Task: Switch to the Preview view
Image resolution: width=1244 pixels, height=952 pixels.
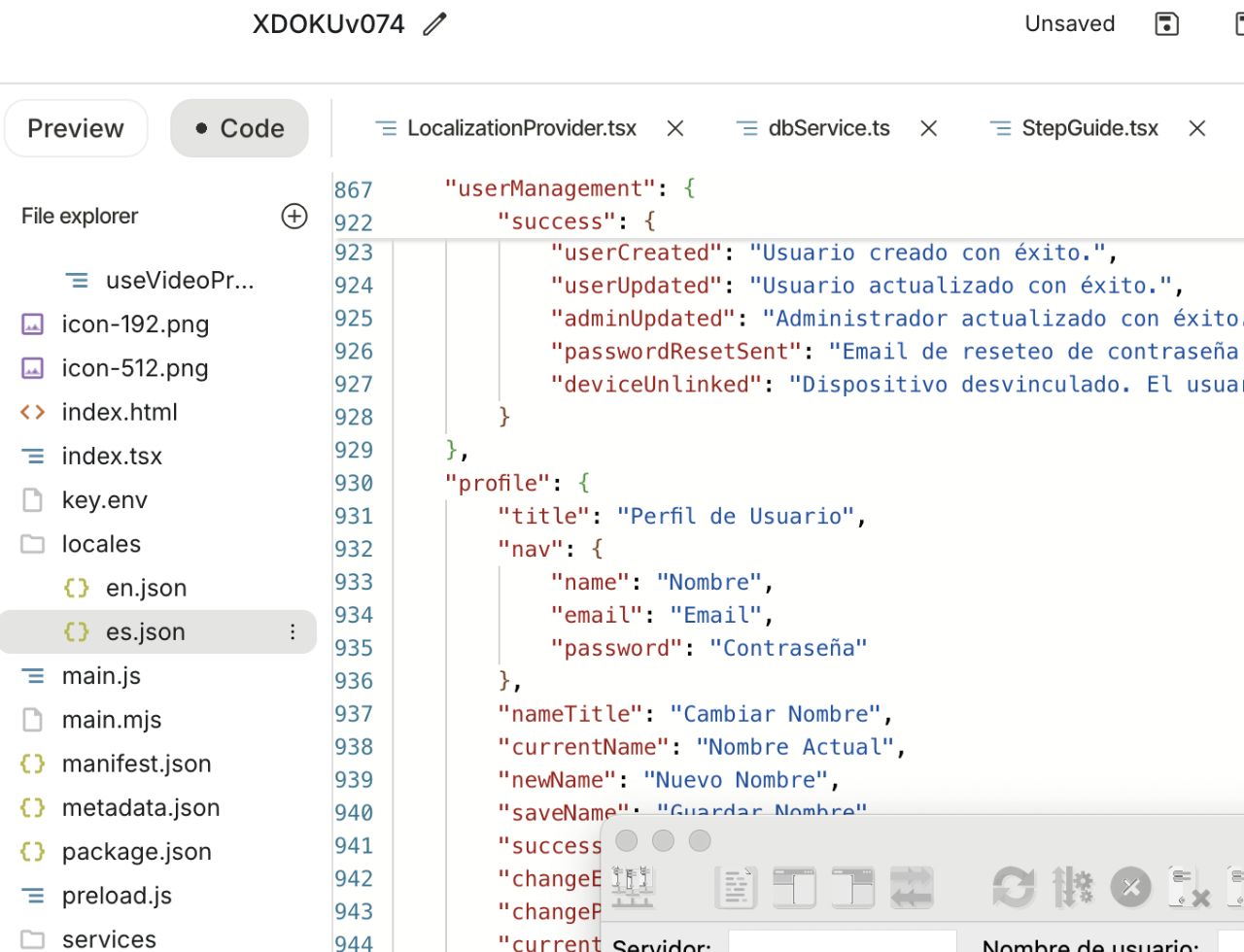Action: (x=76, y=128)
